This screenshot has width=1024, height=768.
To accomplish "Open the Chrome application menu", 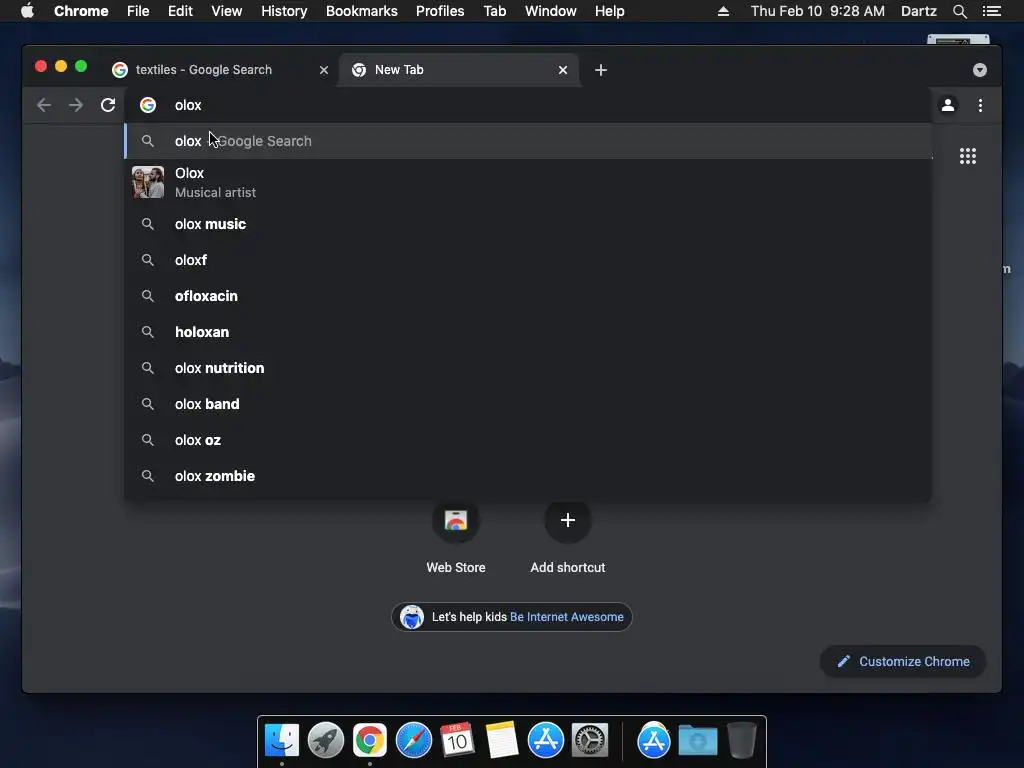I will click(x=81, y=11).
